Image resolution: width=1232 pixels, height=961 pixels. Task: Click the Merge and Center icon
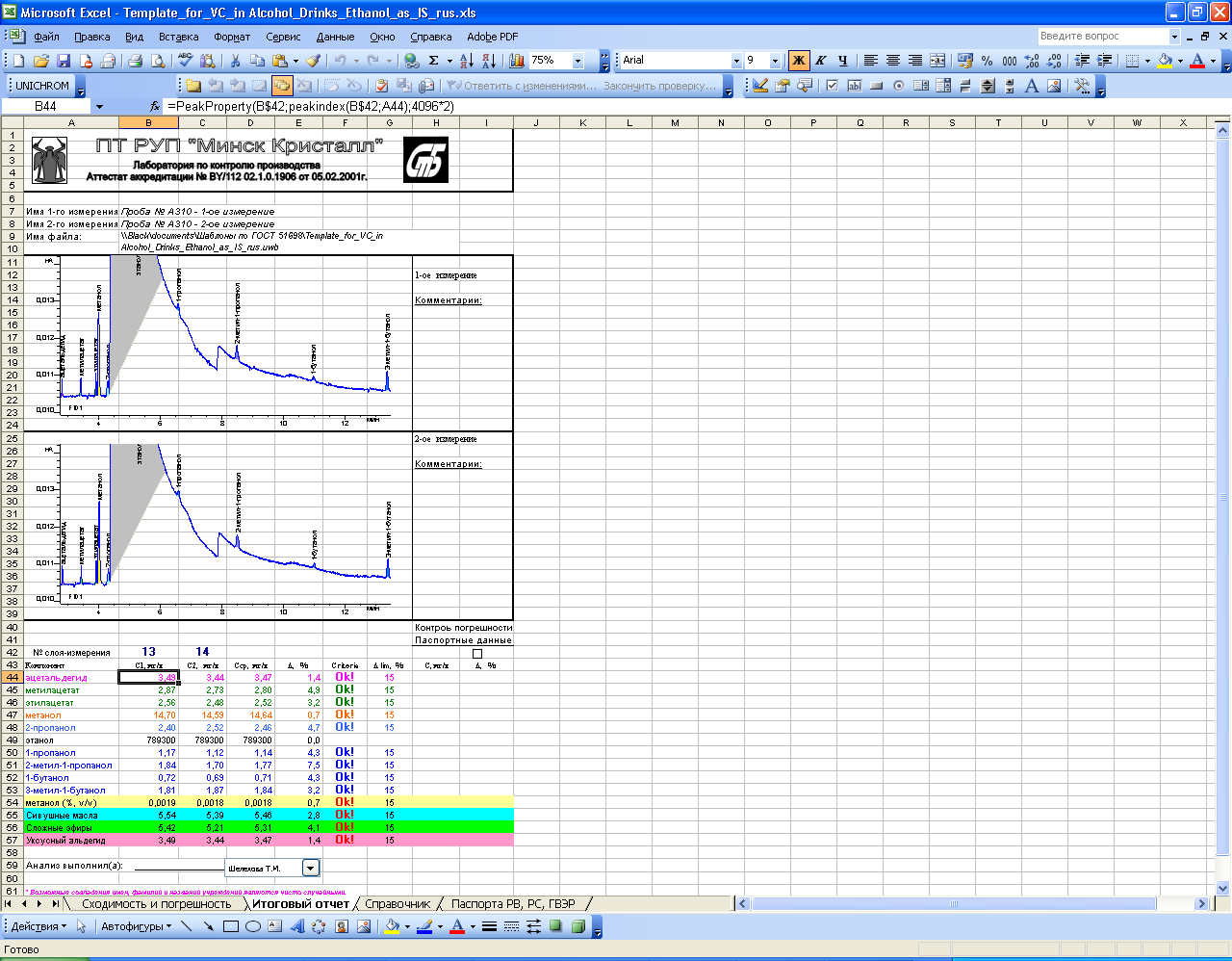[937, 61]
